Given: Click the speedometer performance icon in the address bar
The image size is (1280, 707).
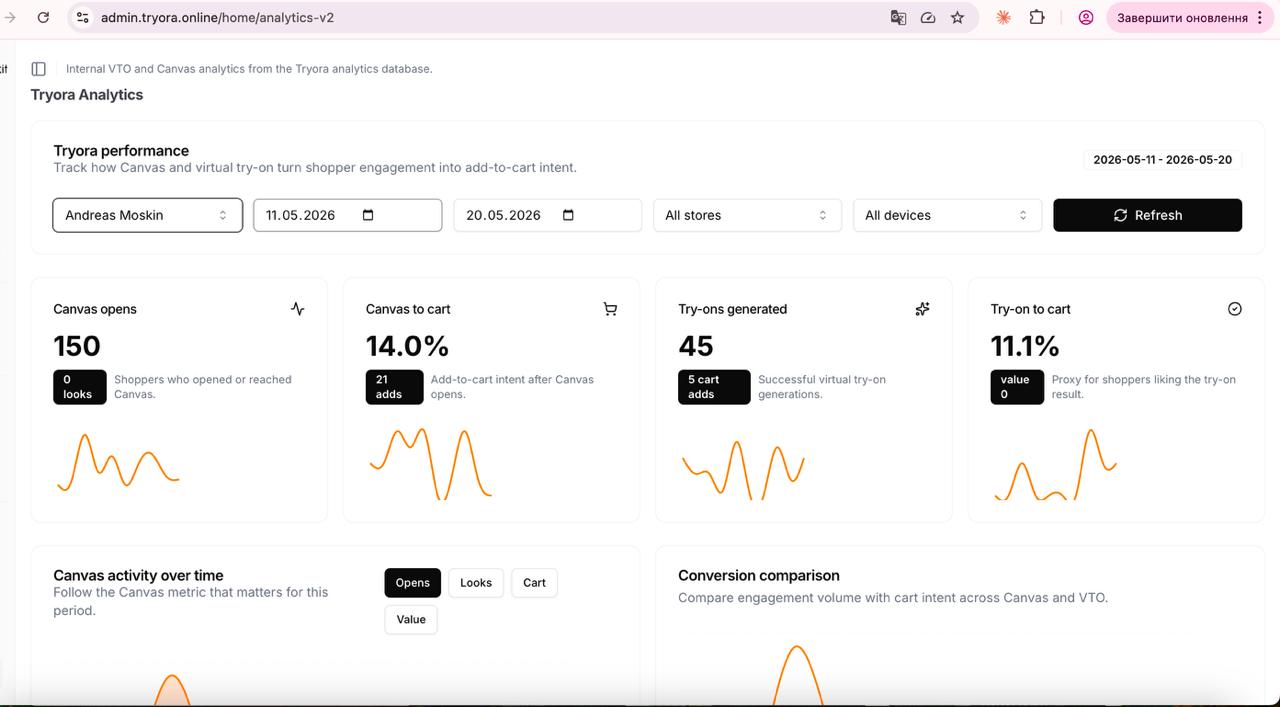Looking at the screenshot, I should 928,18.
